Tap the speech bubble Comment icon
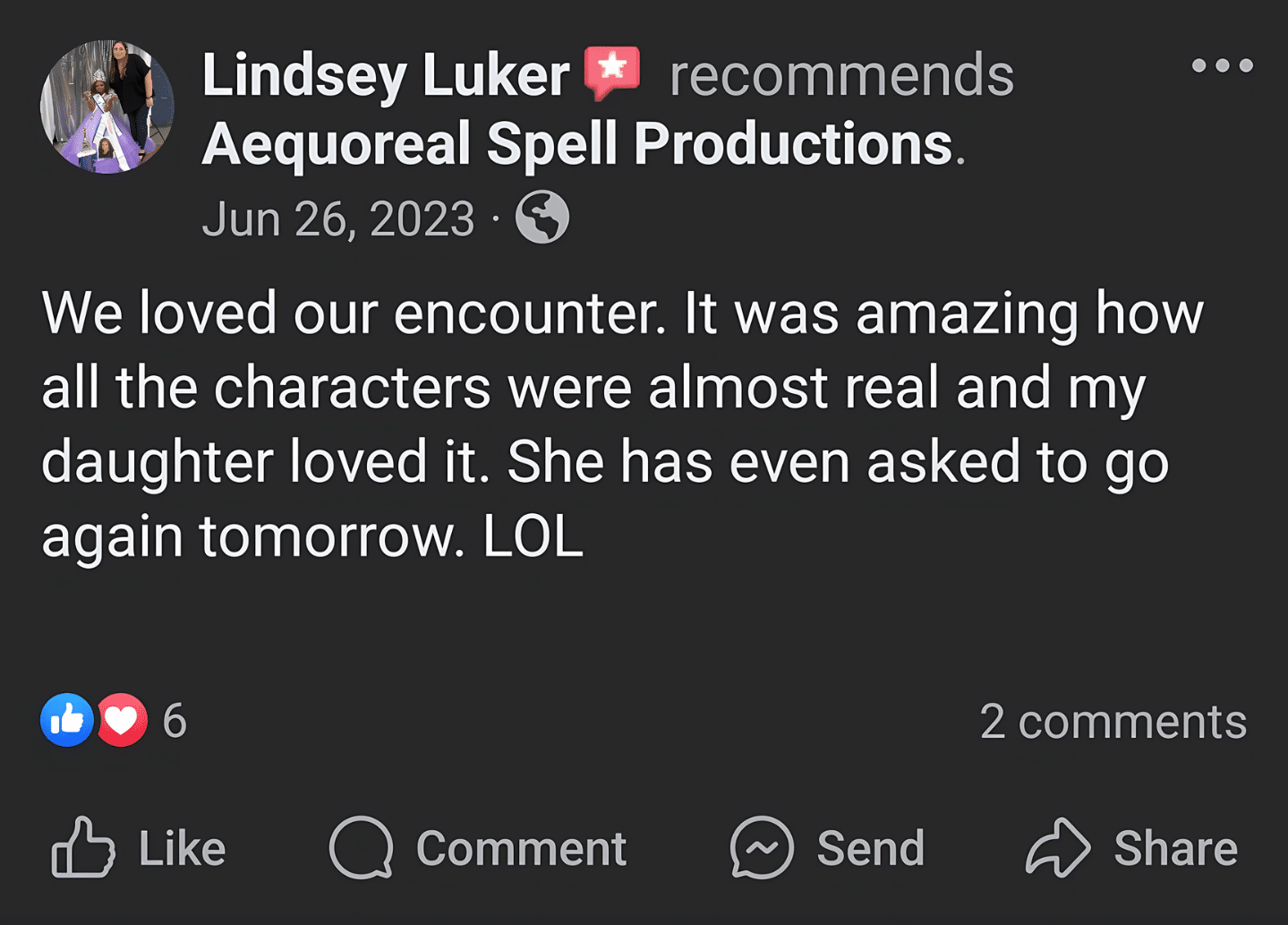Image resolution: width=1288 pixels, height=925 pixels. [x=362, y=847]
